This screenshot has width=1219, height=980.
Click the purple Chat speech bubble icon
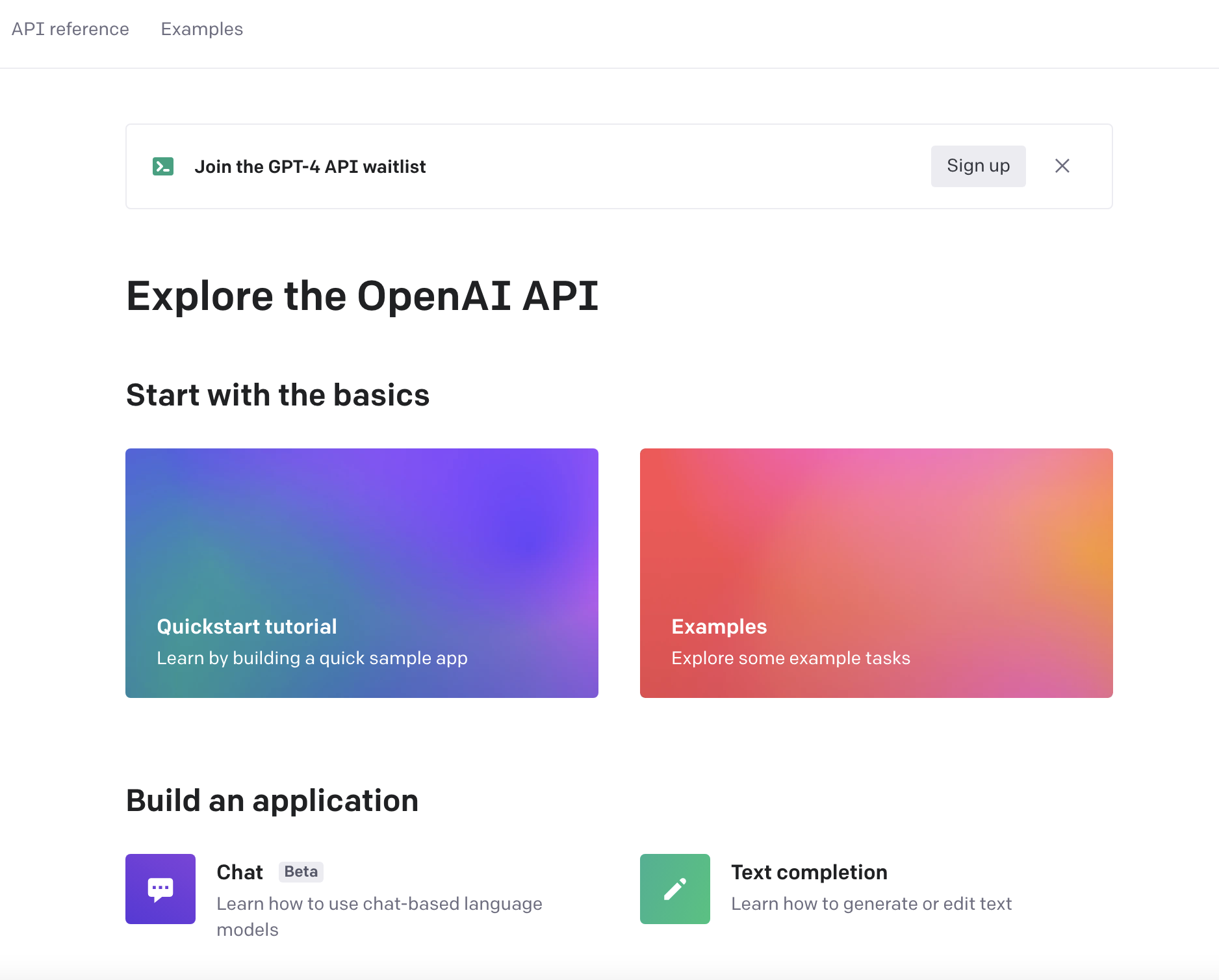click(x=160, y=889)
